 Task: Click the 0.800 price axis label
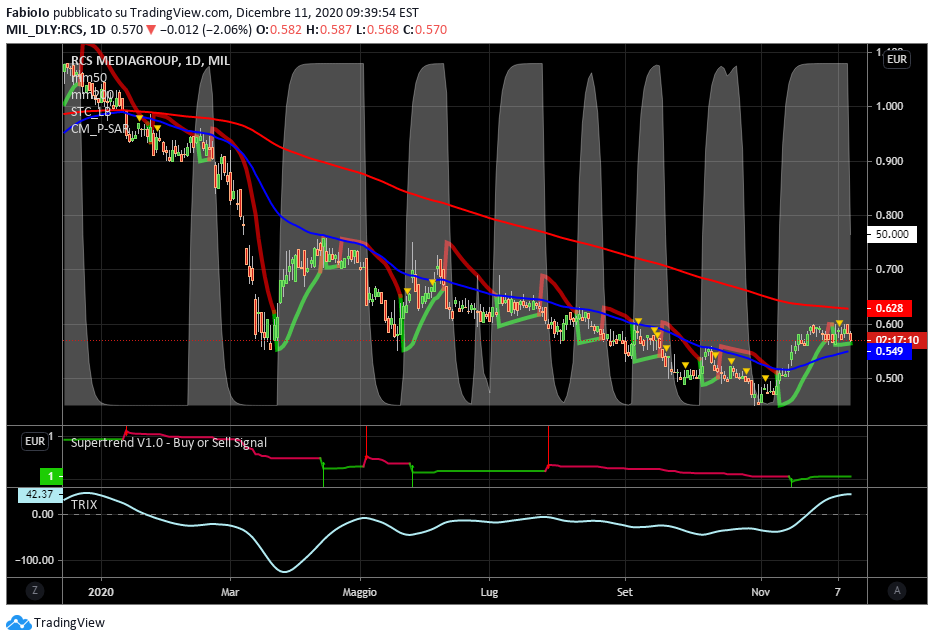pos(889,216)
